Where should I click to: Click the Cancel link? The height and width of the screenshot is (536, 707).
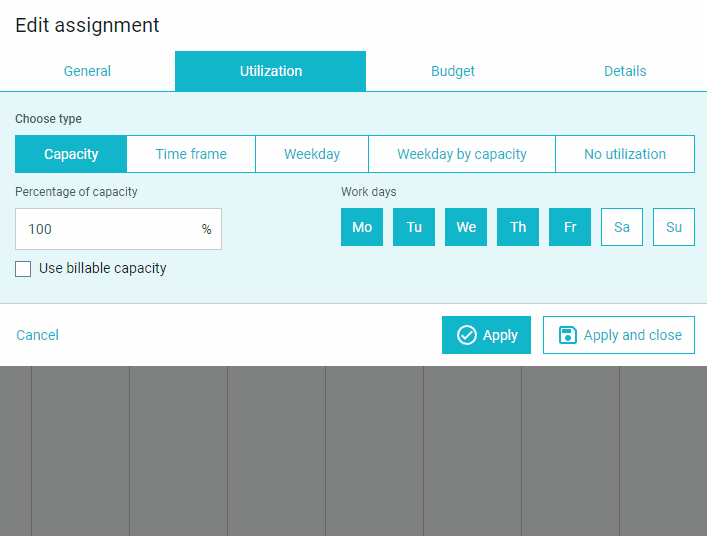pyautogui.click(x=37, y=335)
